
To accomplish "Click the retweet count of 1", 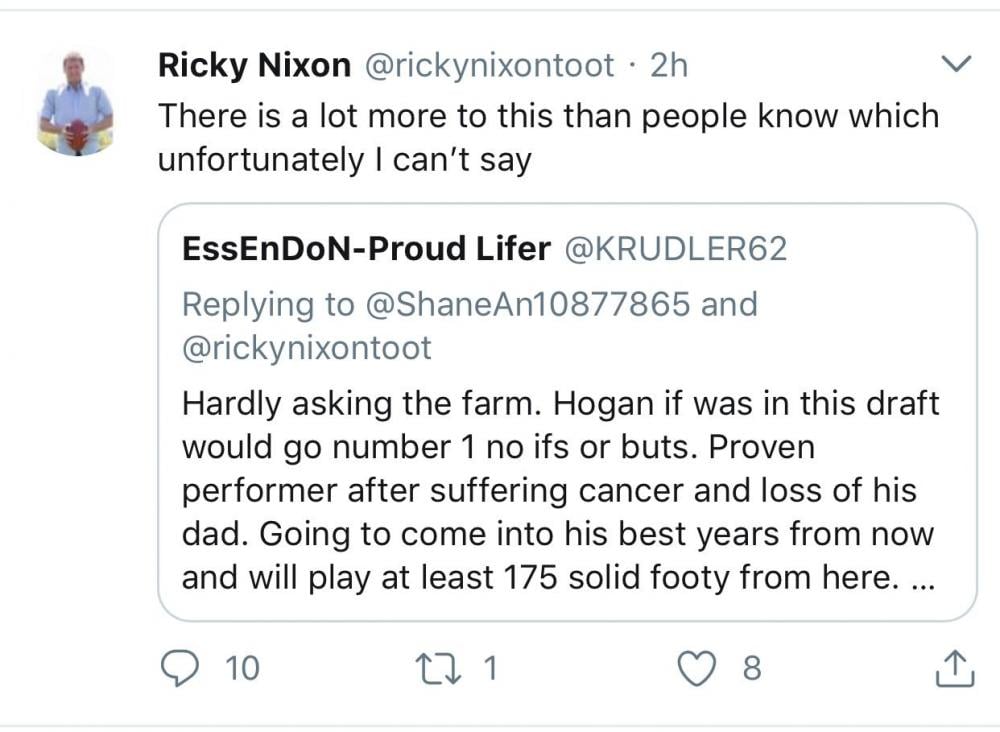I will pyautogui.click(x=489, y=668).
